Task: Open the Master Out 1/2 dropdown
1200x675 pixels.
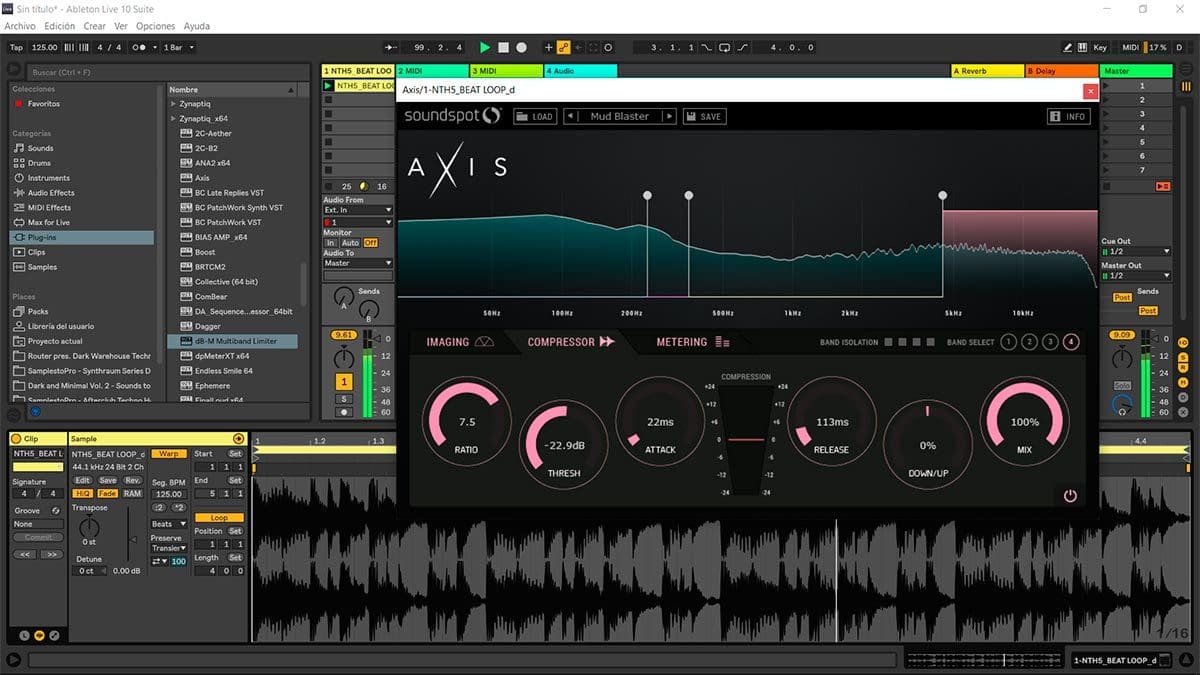Action: click(x=1135, y=275)
